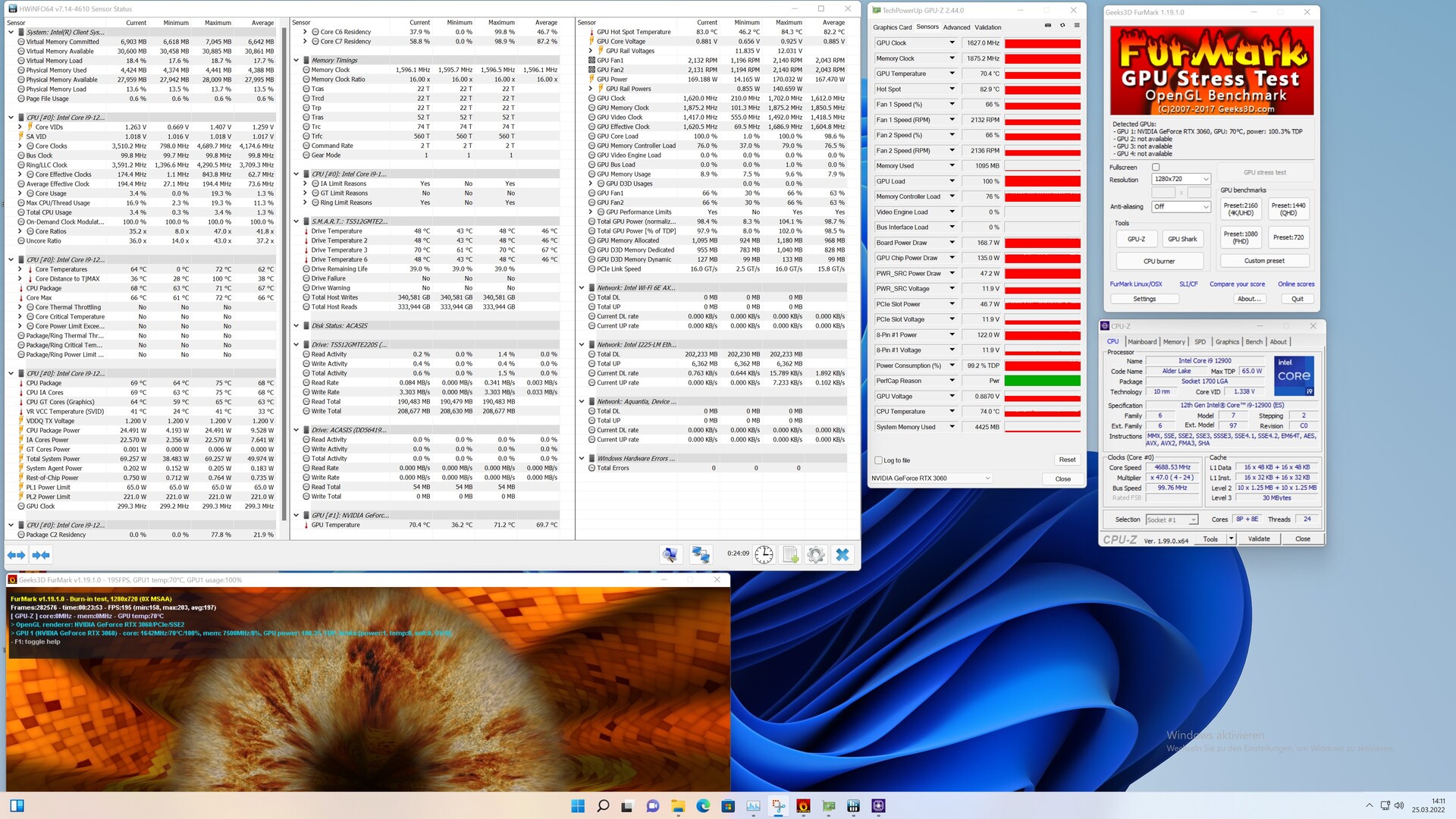Open File Explorer from the taskbar
The image size is (1456, 819).
[678, 805]
